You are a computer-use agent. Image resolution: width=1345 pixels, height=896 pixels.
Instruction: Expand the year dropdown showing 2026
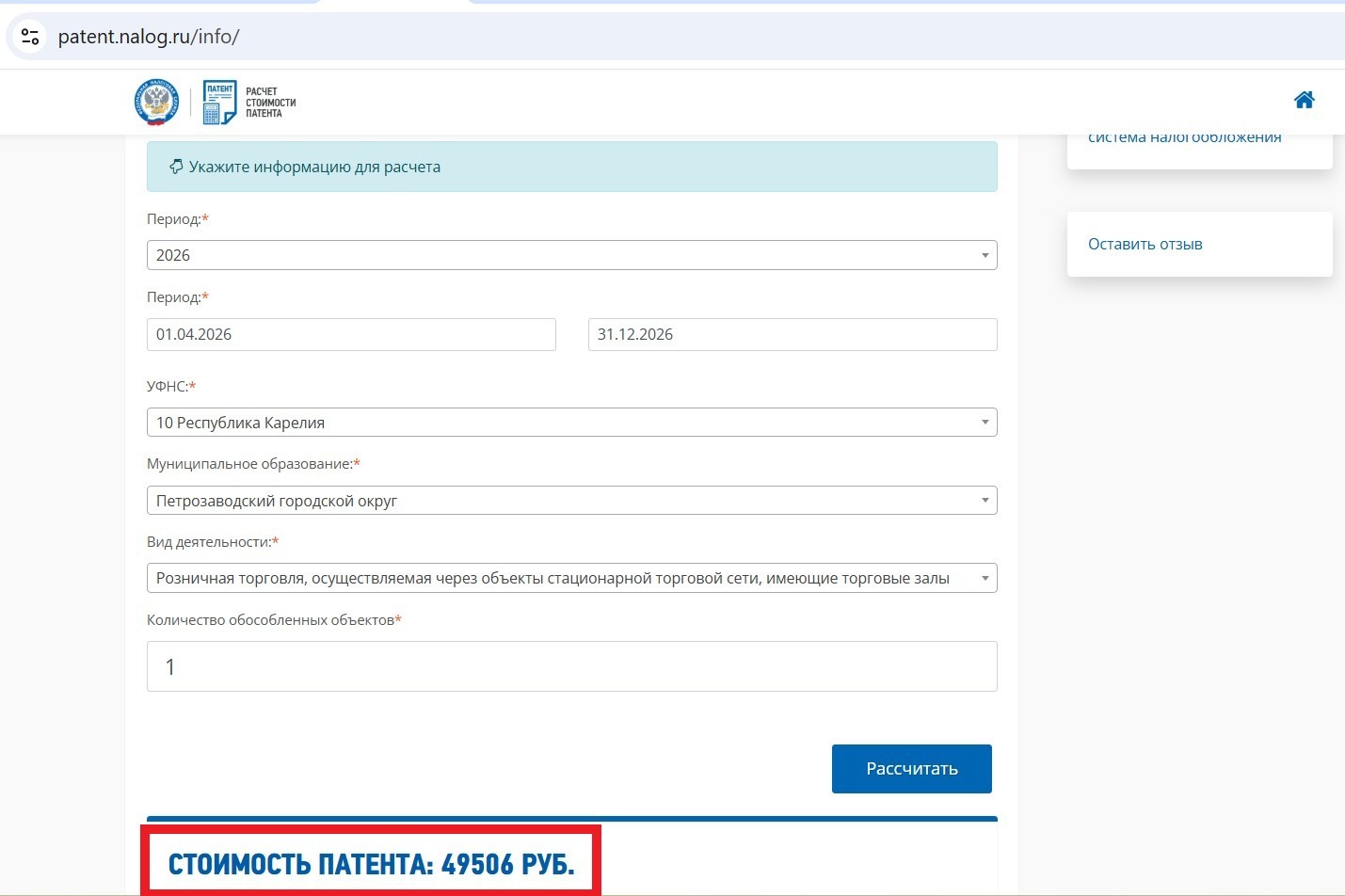pyautogui.click(x=571, y=255)
